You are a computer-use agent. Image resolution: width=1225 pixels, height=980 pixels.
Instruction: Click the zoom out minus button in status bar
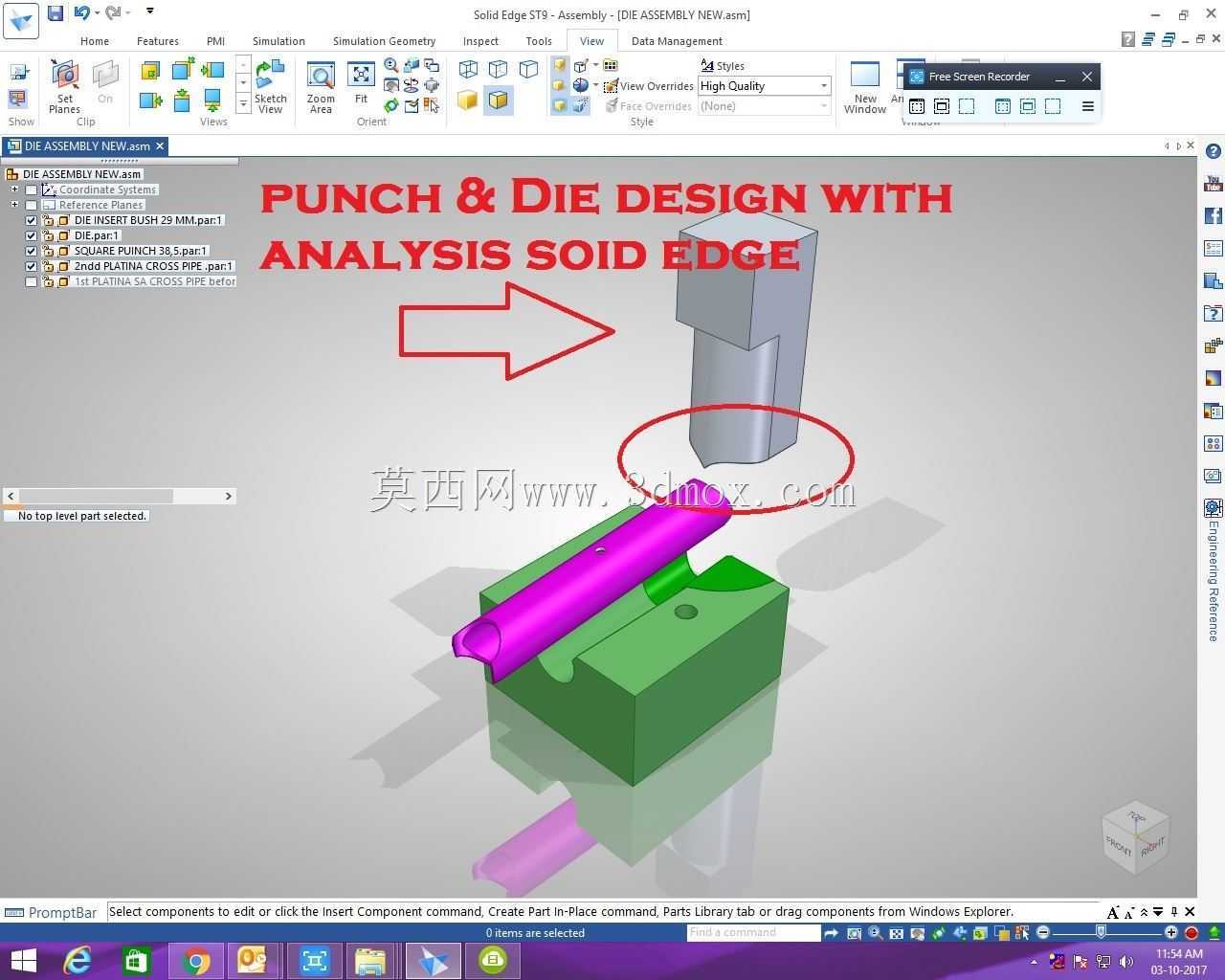click(1043, 932)
